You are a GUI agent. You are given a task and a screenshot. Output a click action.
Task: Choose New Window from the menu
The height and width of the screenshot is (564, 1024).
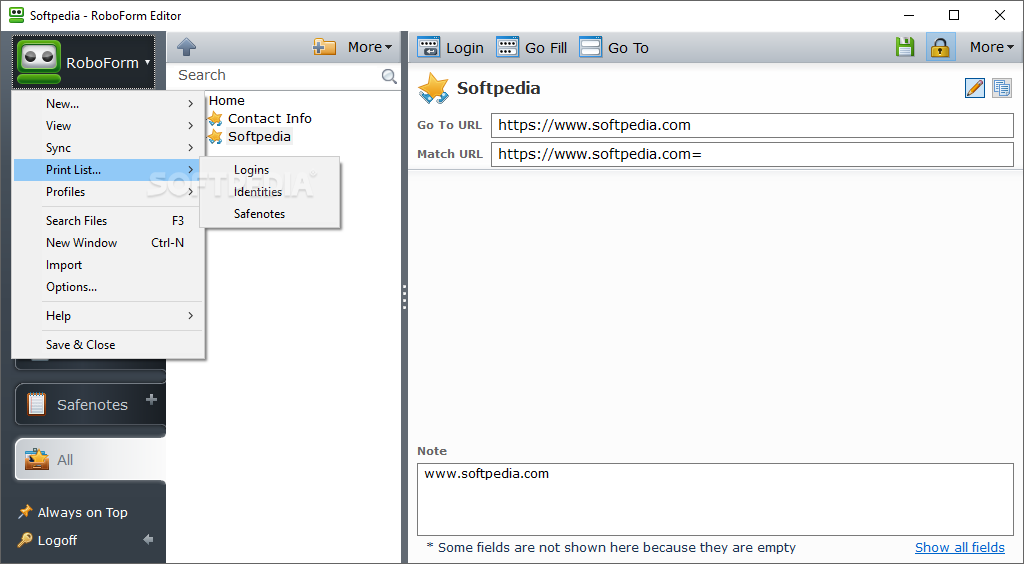[108, 243]
